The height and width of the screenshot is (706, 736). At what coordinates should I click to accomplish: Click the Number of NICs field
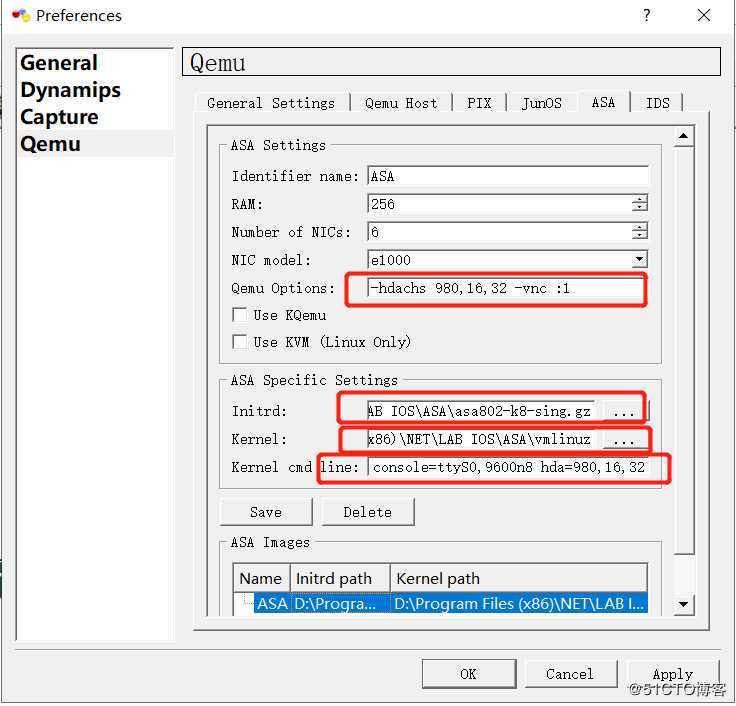point(499,232)
